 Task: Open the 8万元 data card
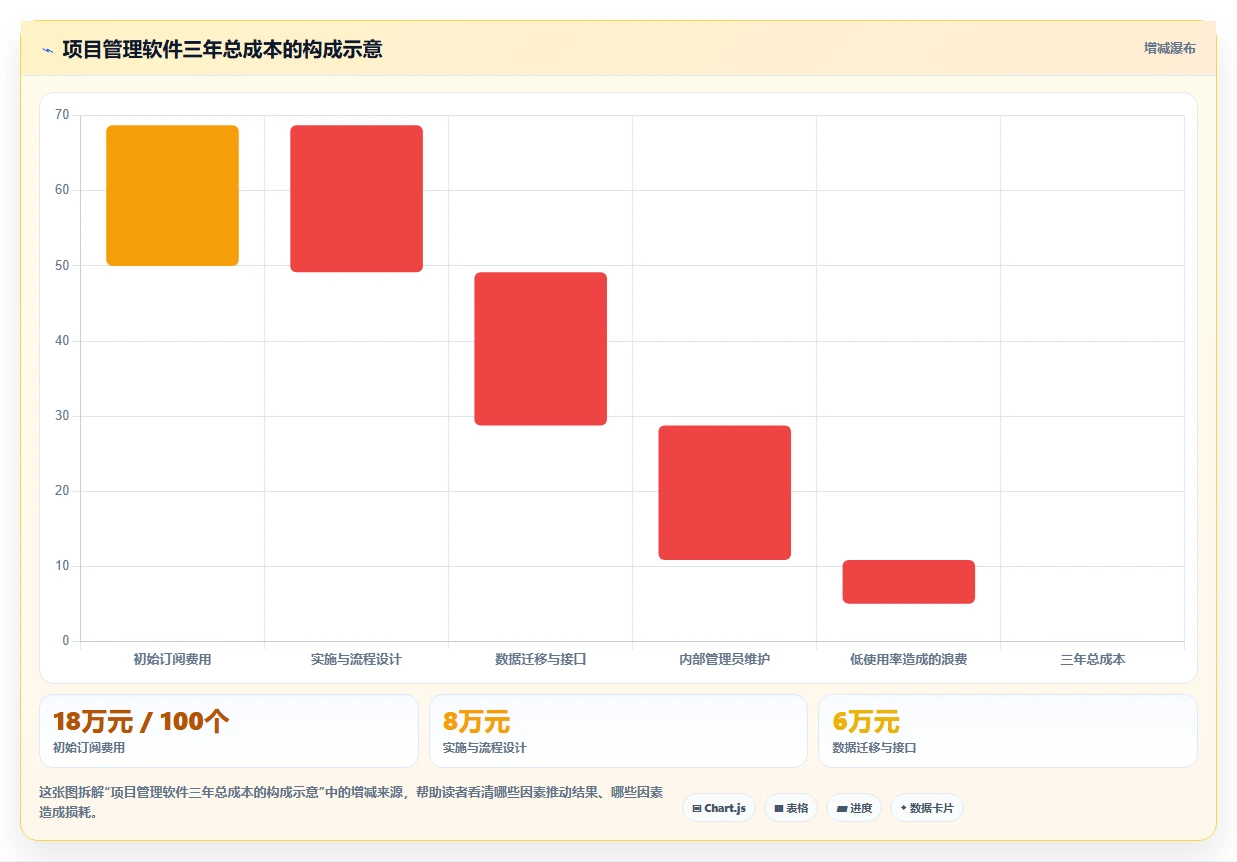[x=618, y=731]
